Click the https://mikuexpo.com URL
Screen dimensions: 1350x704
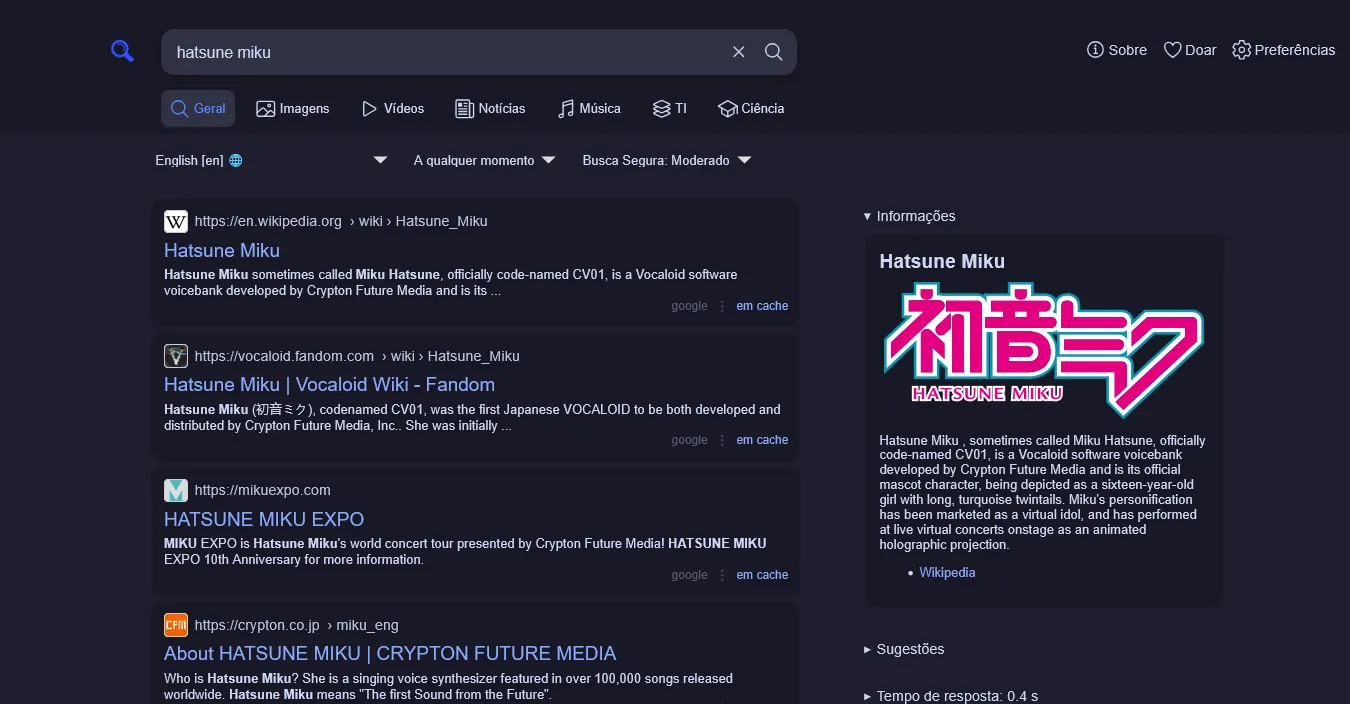tap(262, 490)
